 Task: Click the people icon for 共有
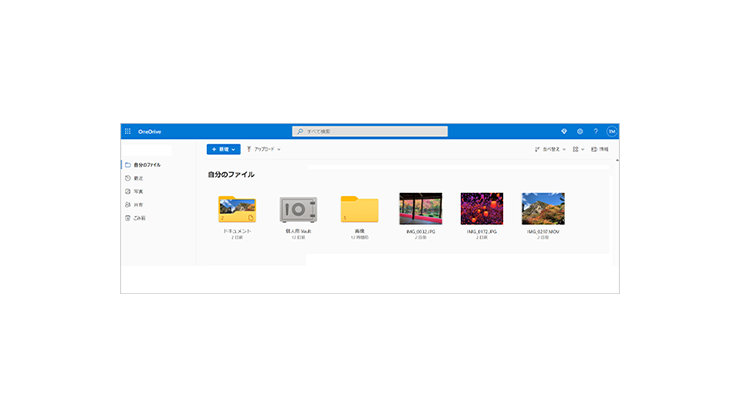point(127,205)
